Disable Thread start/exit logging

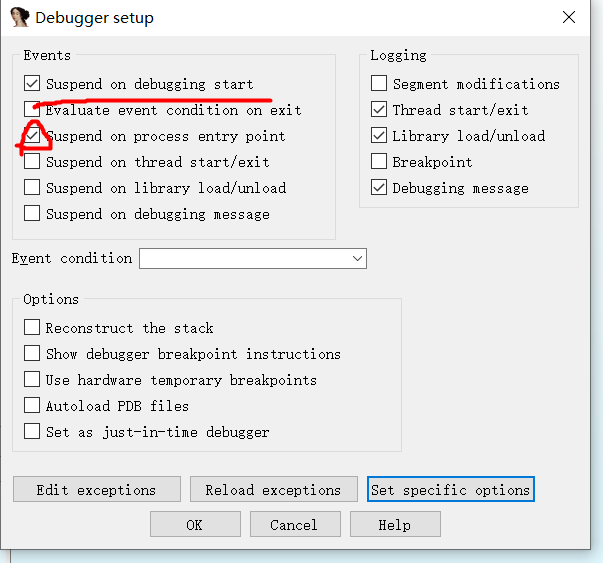pos(379,109)
